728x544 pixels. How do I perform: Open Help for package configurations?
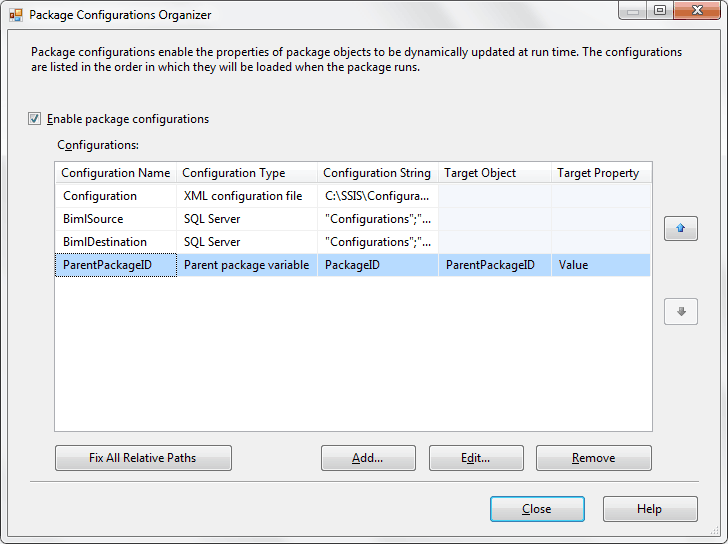click(x=649, y=509)
